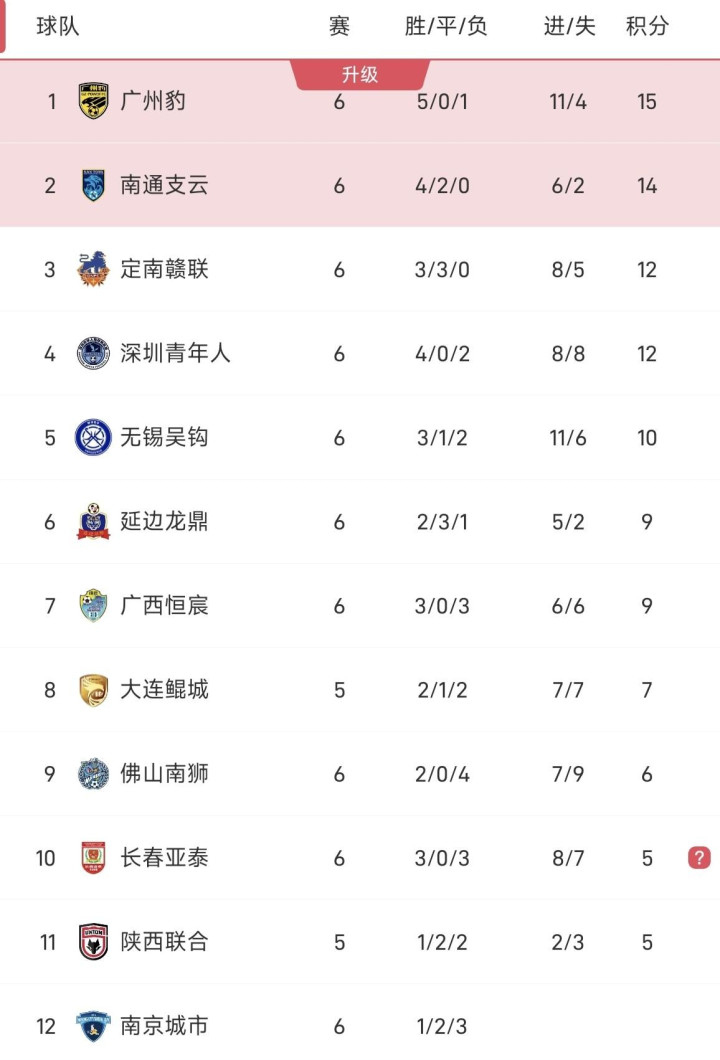The width and height of the screenshot is (720, 1060).
Task: Click the red question mark icon
Action: coord(699,857)
